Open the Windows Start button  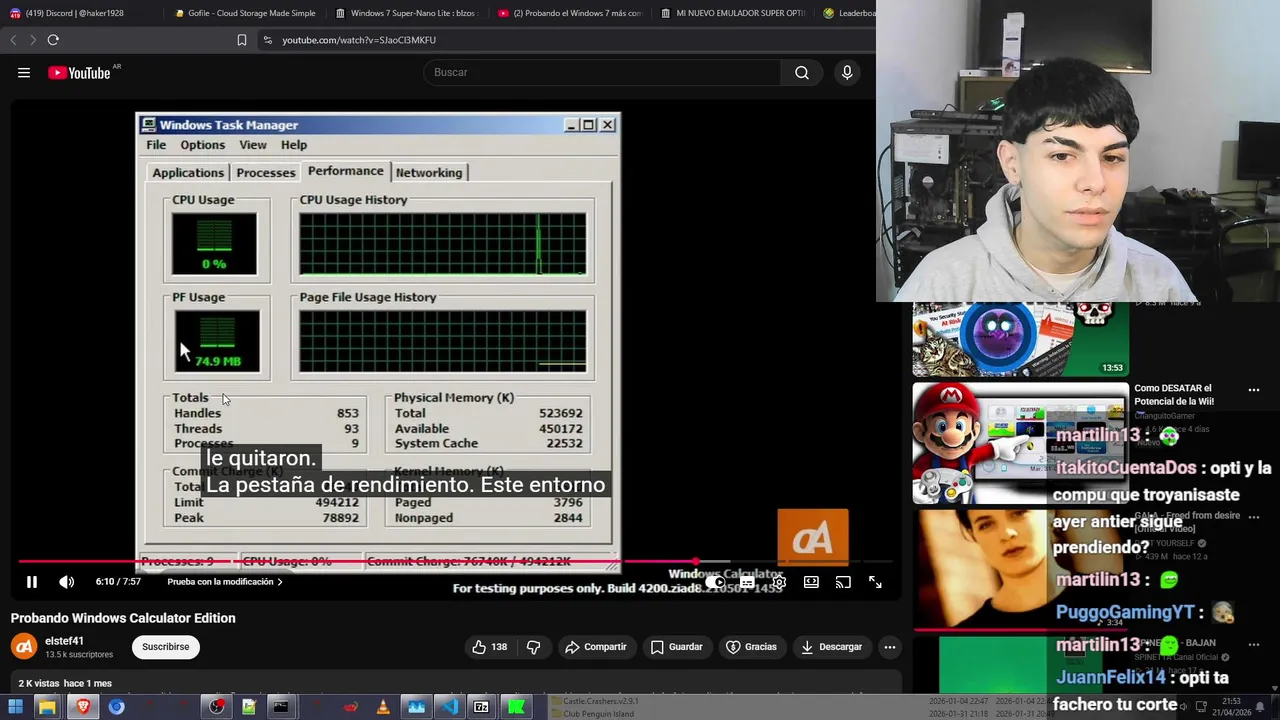coord(15,707)
